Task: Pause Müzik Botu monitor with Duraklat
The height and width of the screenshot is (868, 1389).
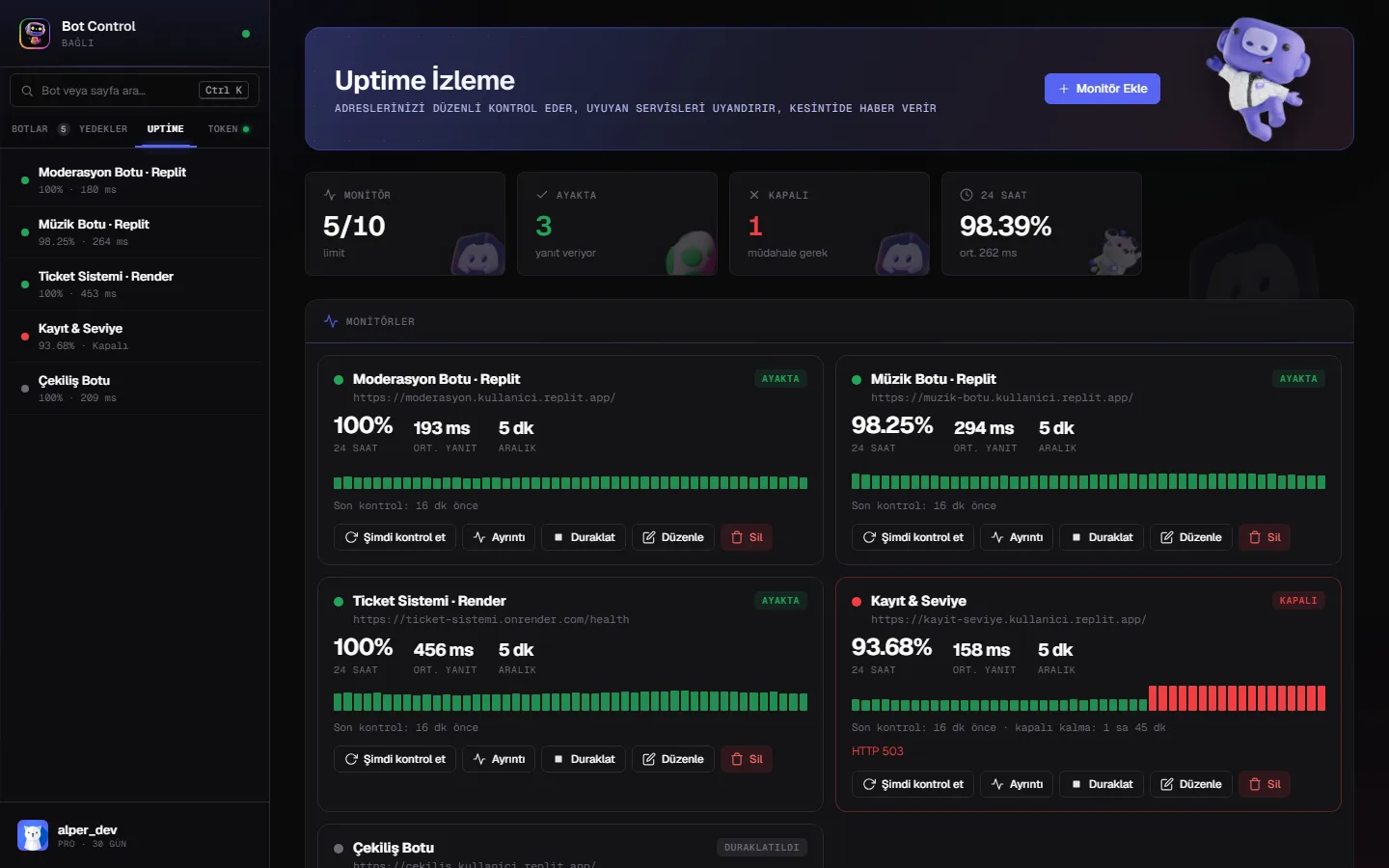Action: (1102, 537)
